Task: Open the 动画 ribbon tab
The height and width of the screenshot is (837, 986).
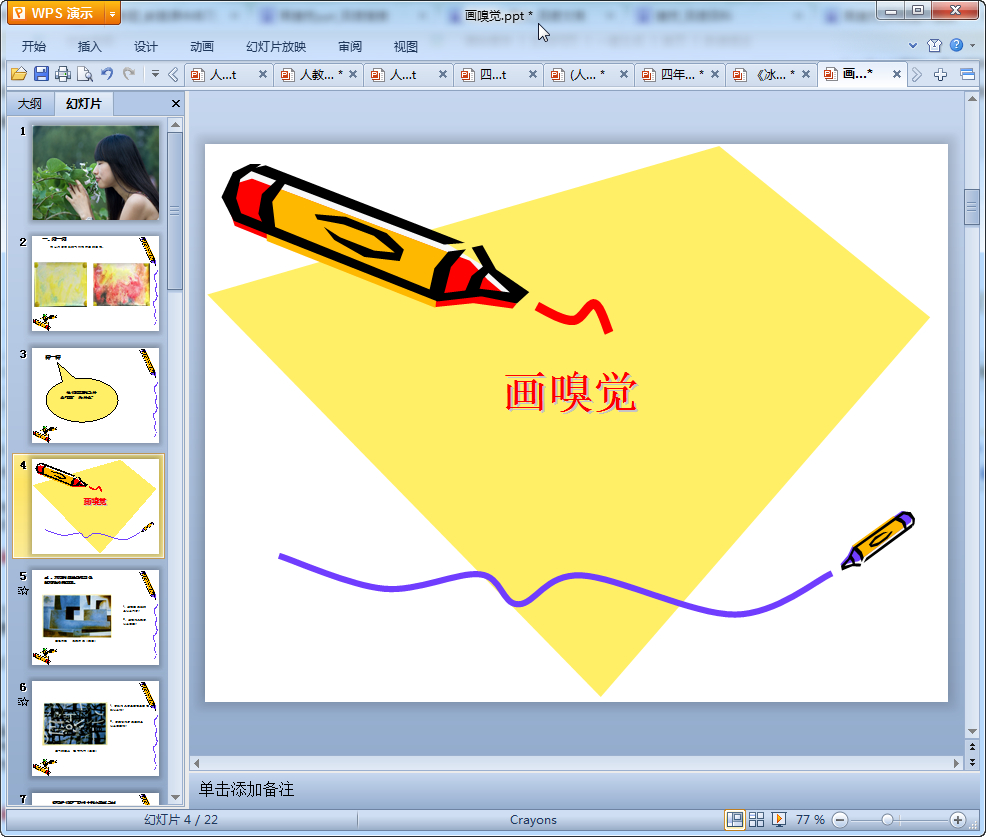Action: coord(202,47)
